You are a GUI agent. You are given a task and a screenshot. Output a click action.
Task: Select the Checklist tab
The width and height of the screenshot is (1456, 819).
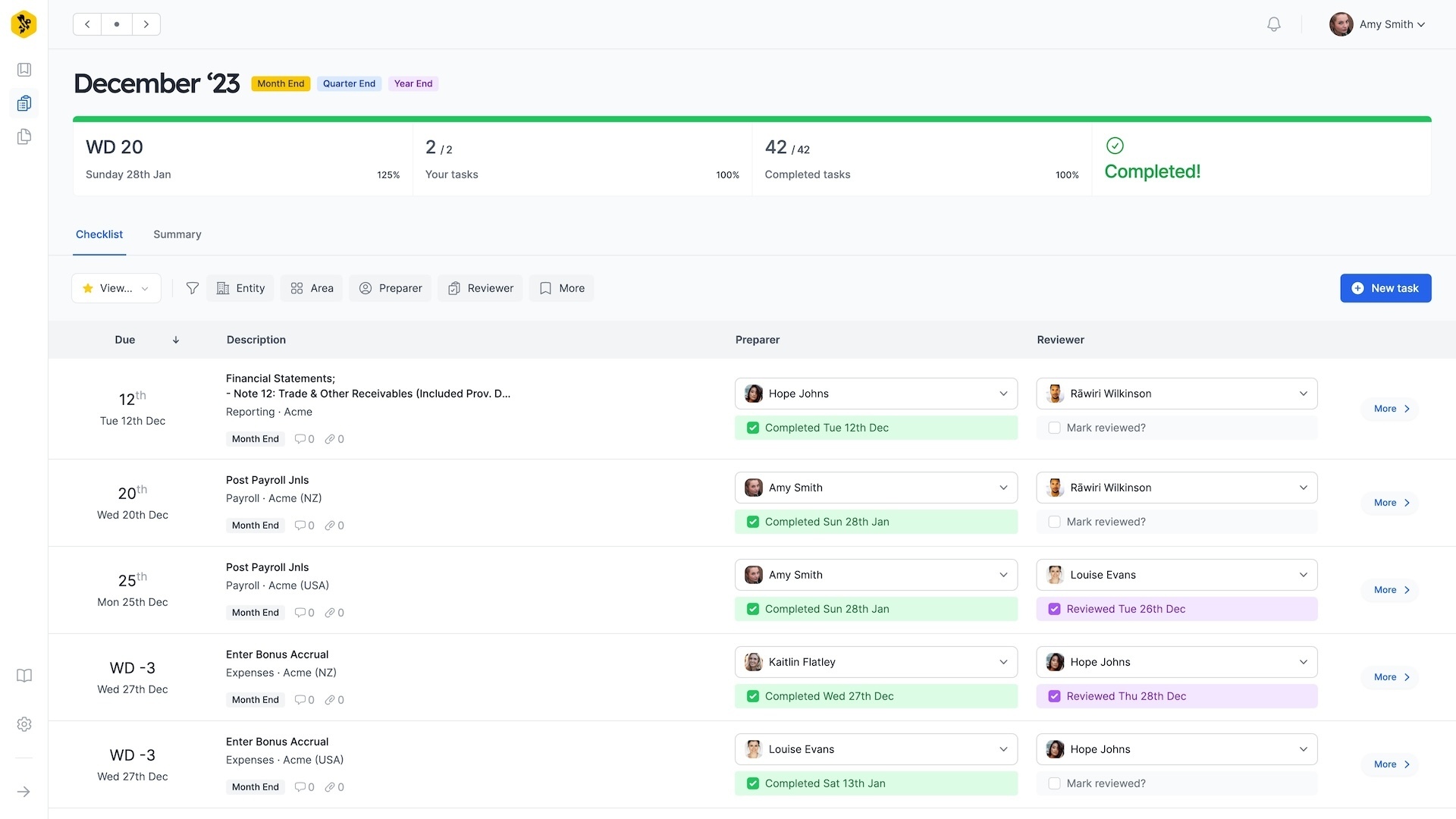click(x=99, y=234)
